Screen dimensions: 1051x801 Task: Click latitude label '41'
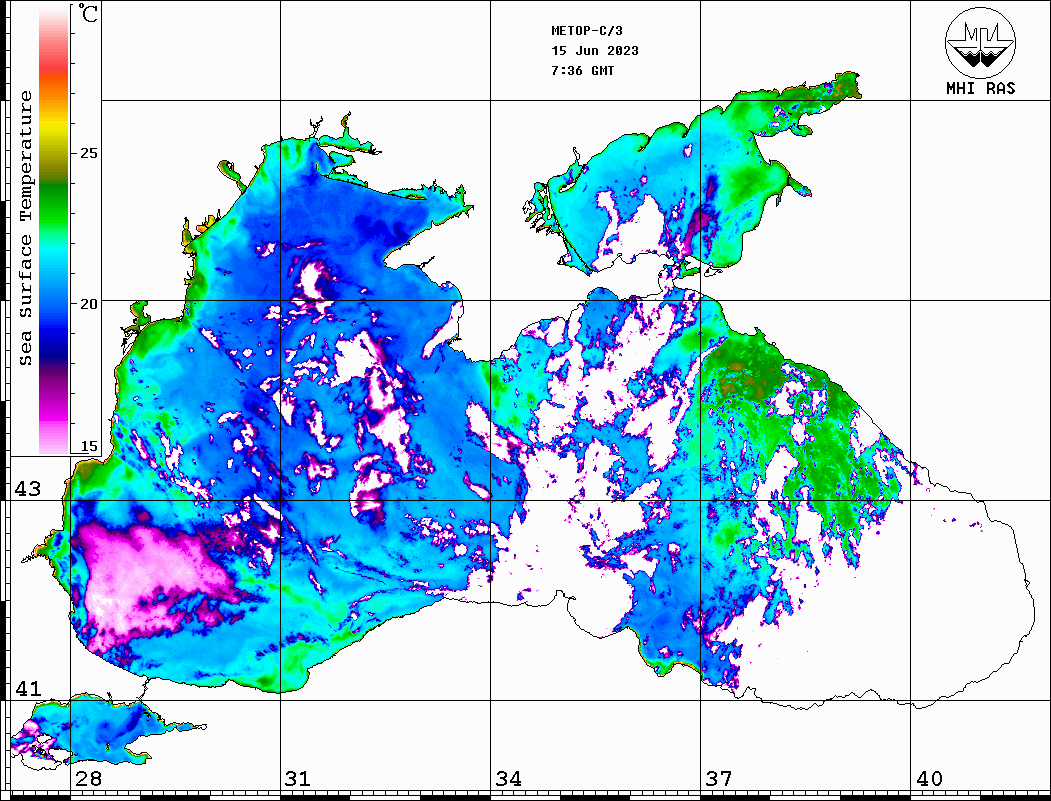coord(28,688)
